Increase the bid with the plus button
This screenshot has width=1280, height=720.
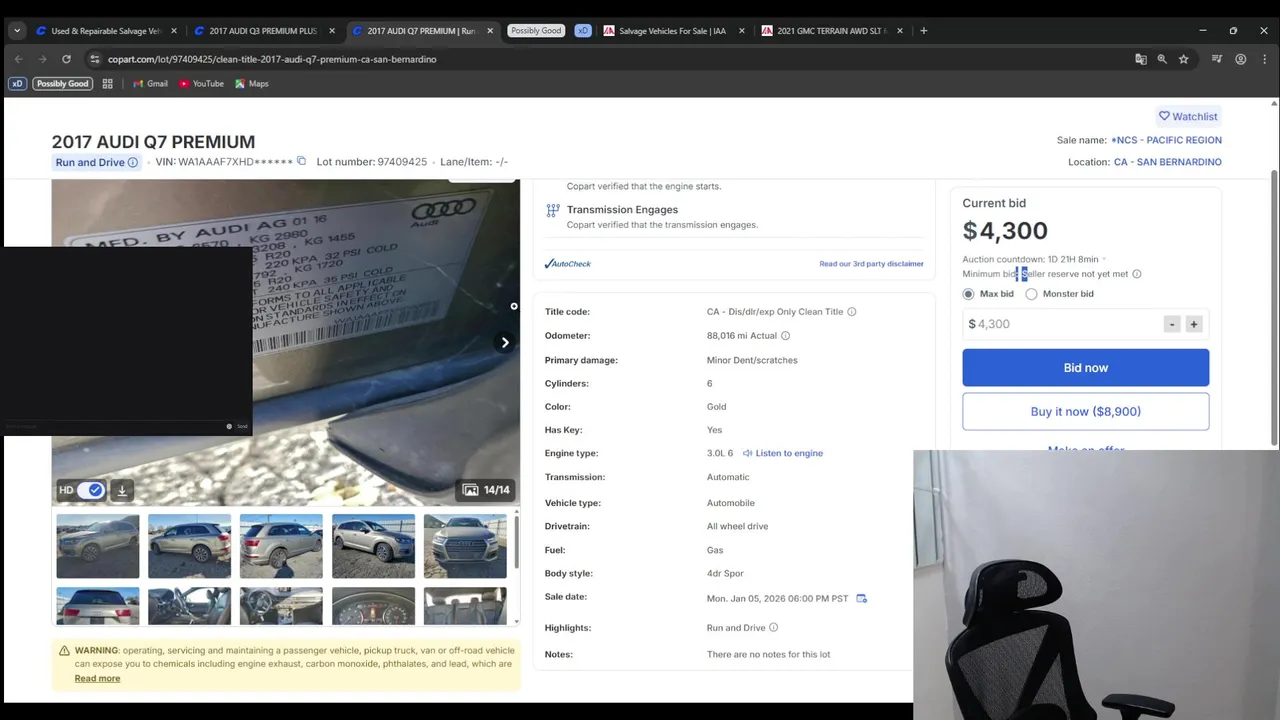pos(1193,324)
